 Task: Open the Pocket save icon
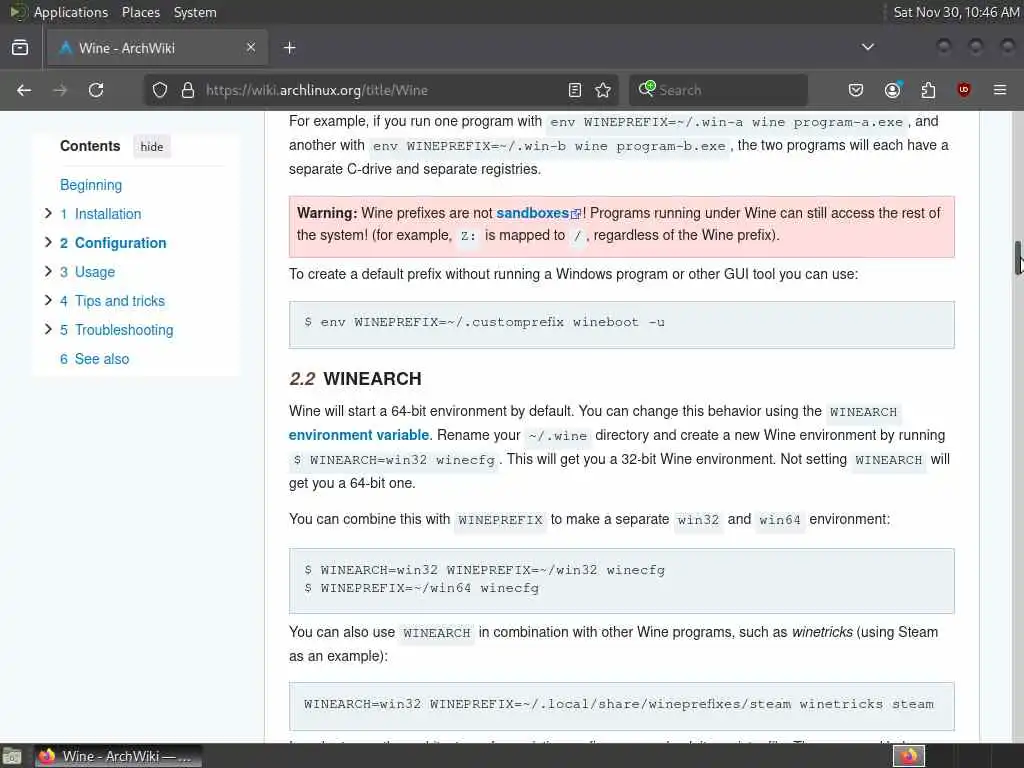(x=856, y=90)
